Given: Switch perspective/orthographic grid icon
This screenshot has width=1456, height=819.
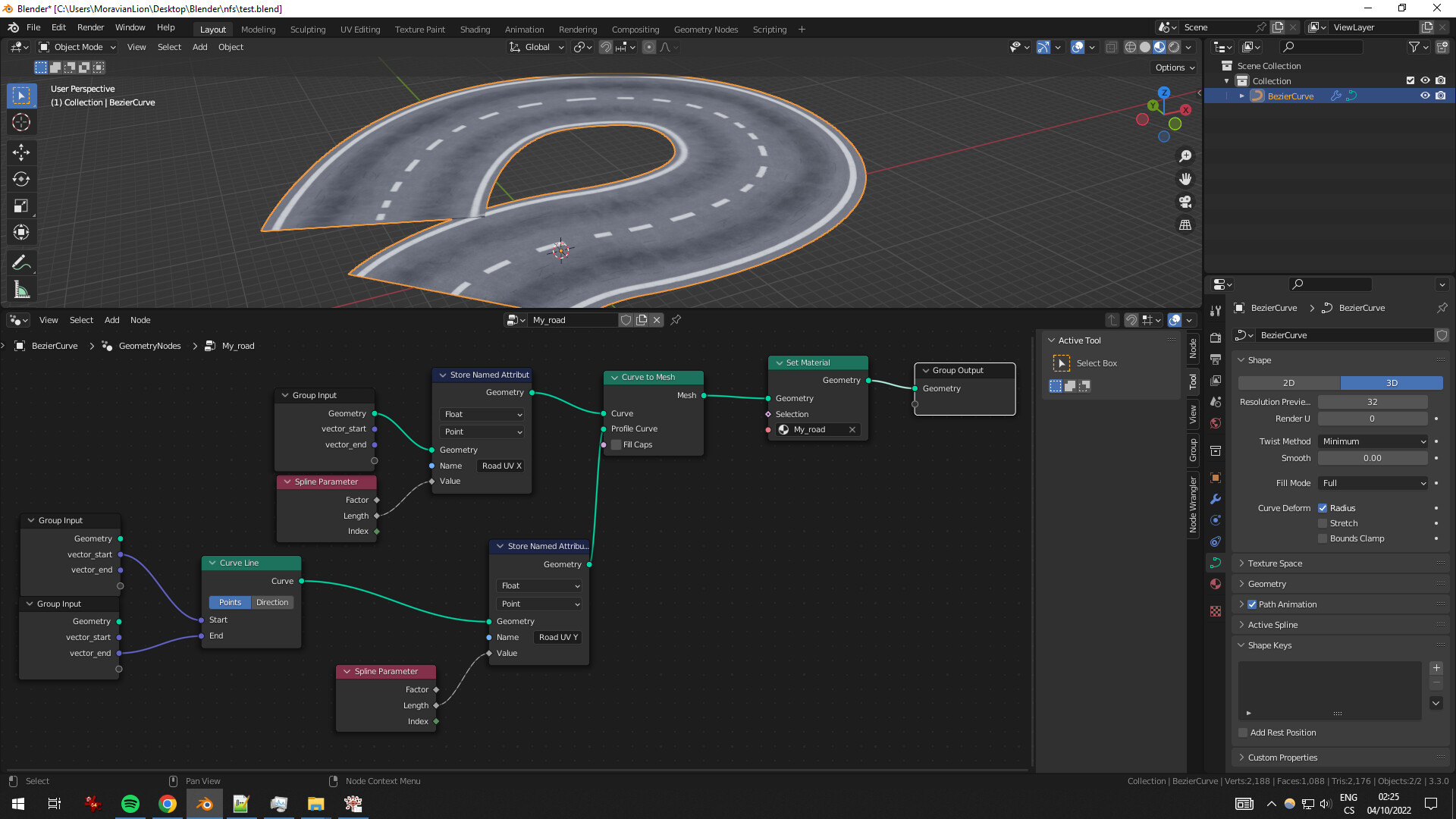Looking at the screenshot, I should pyautogui.click(x=1185, y=224).
